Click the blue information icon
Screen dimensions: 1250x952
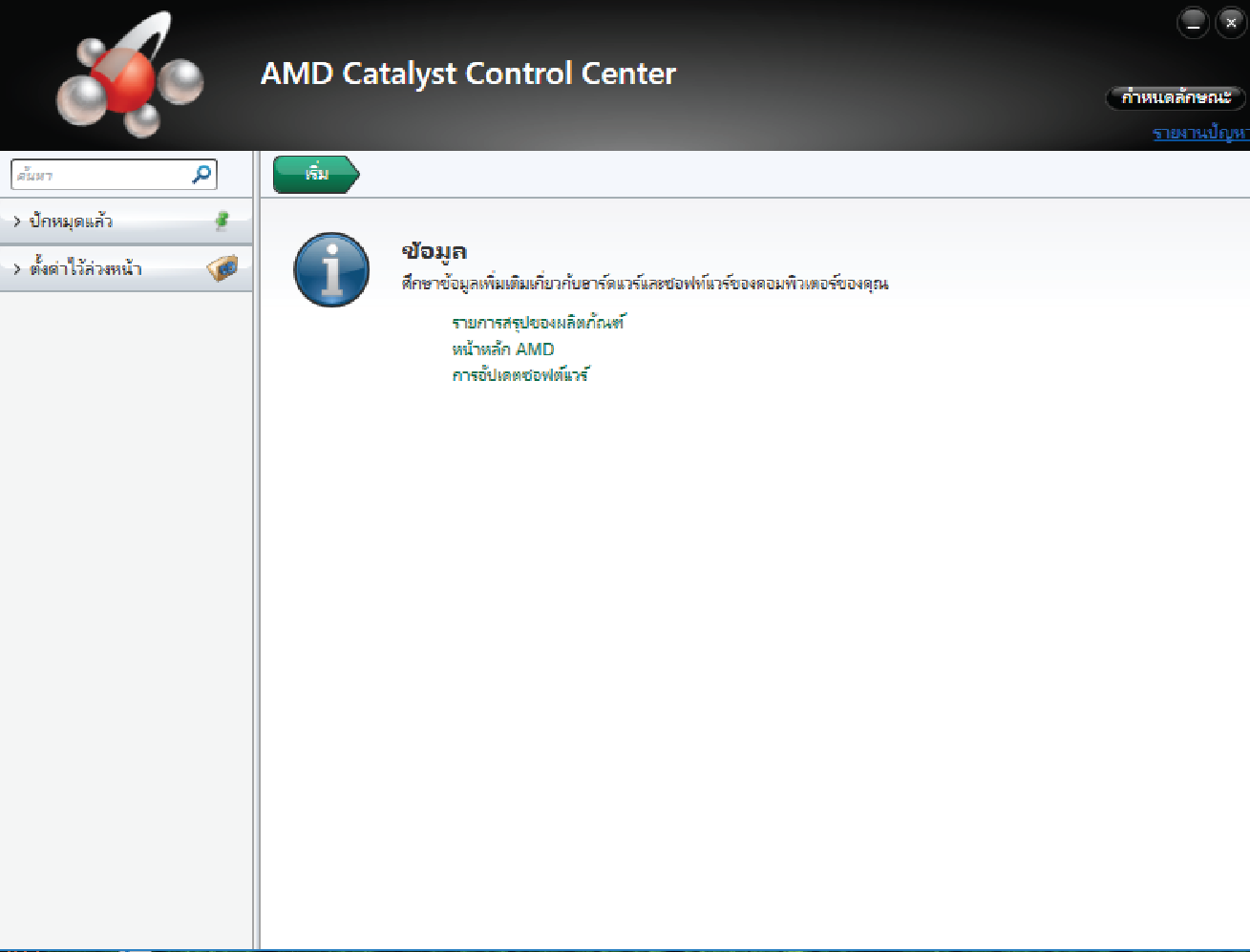point(331,269)
